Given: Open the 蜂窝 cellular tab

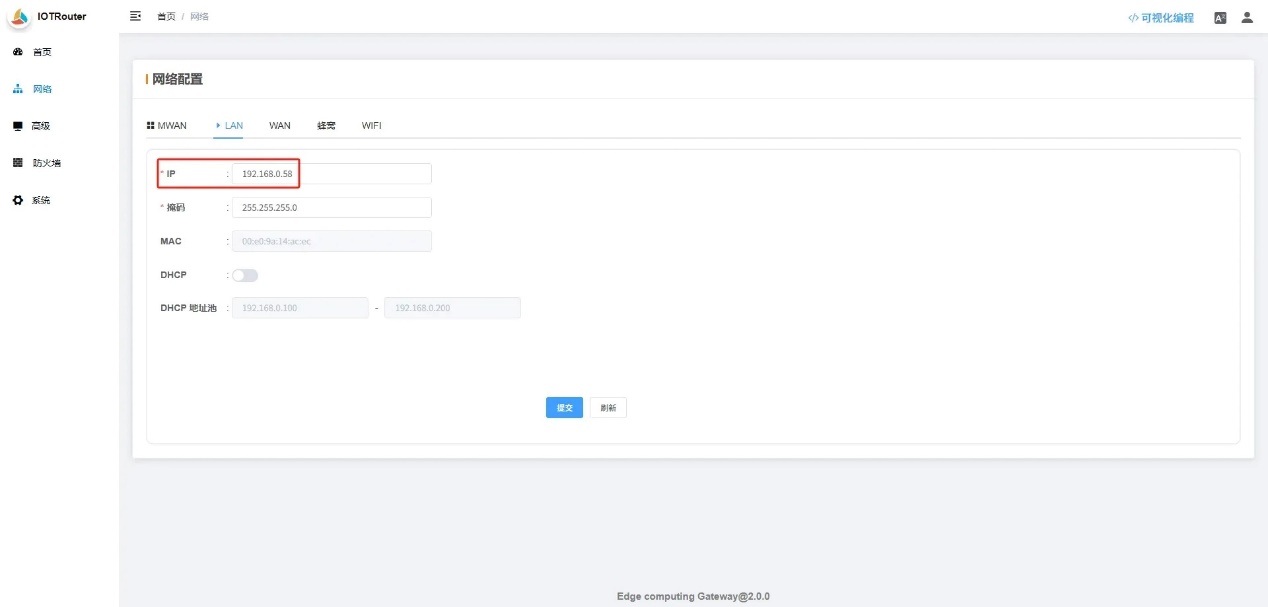Looking at the screenshot, I should tap(326, 126).
